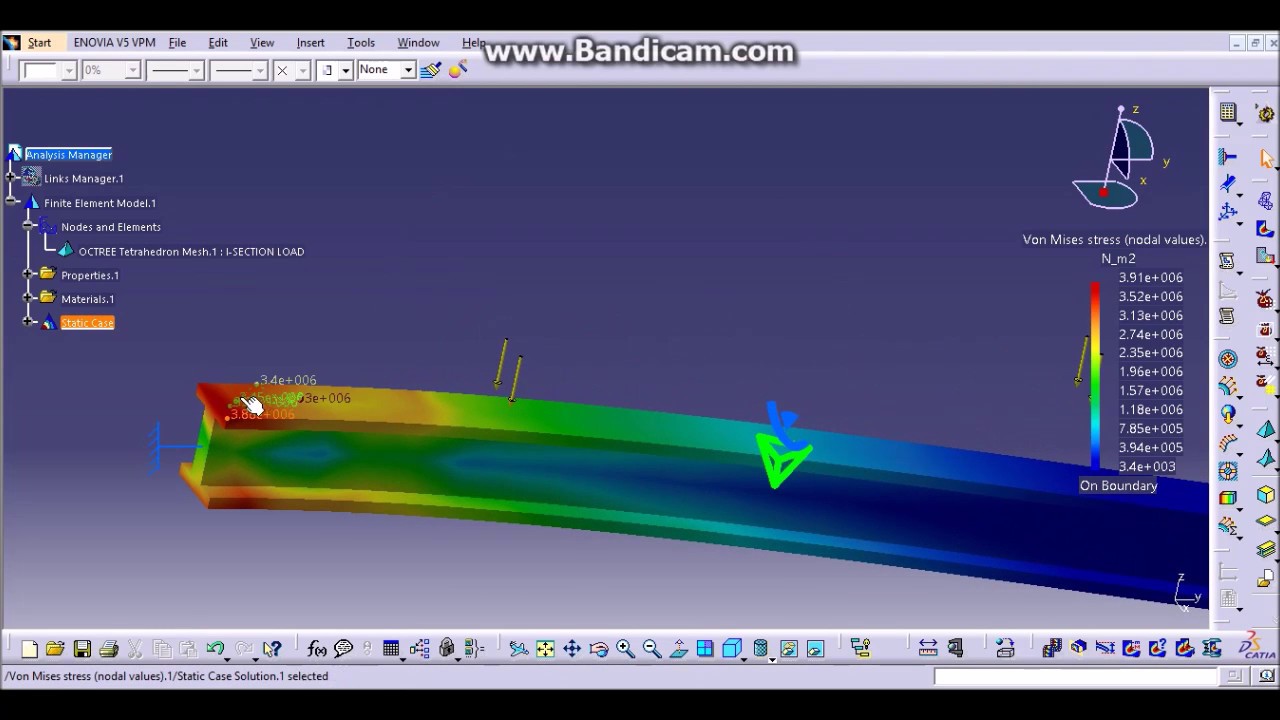Open the File menu

[177, 43]
